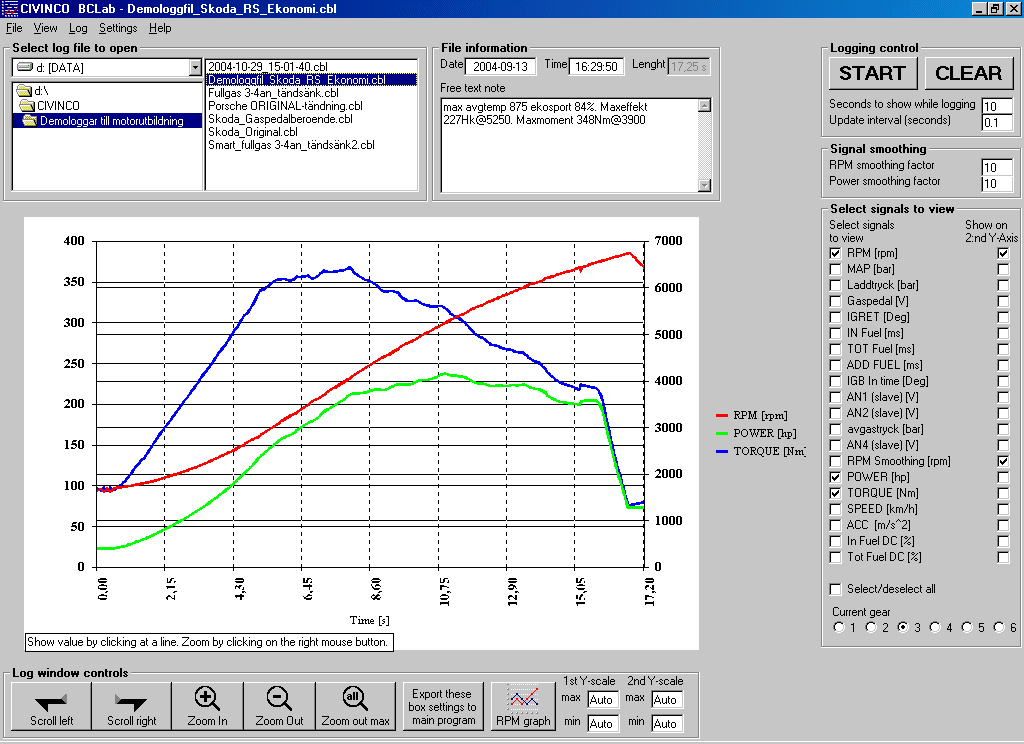Toggle RPM [rpm] second Y-axis checkbox
The image size is (1024, 744).
pyautogui.click(x=1004, y=253)
